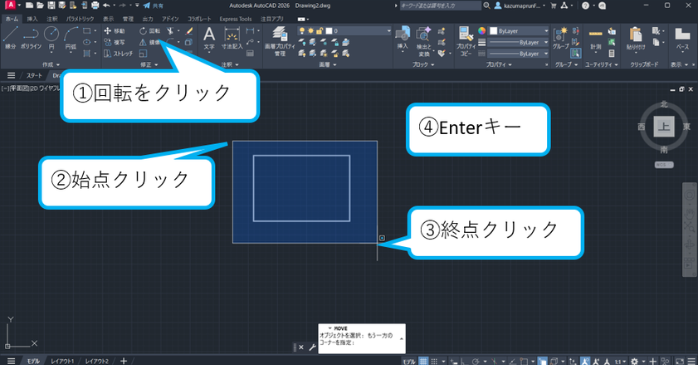
Task: Click the Copy (複写) tool
Action: click(x=114, y=42)
